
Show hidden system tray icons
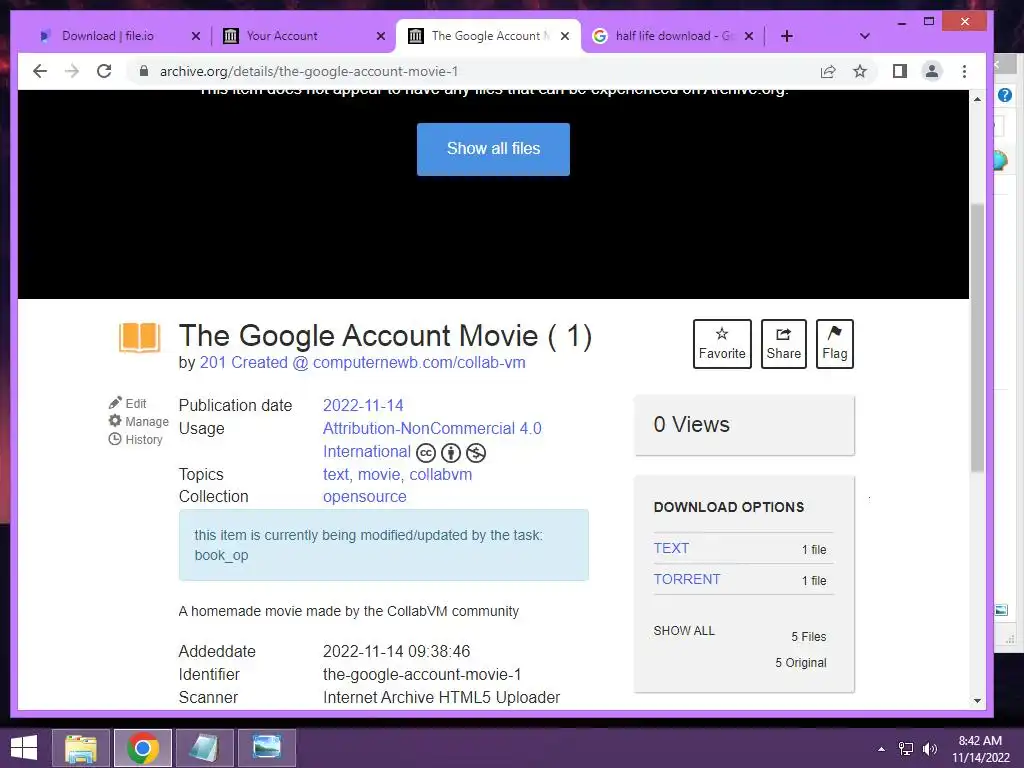click(881, 749)
